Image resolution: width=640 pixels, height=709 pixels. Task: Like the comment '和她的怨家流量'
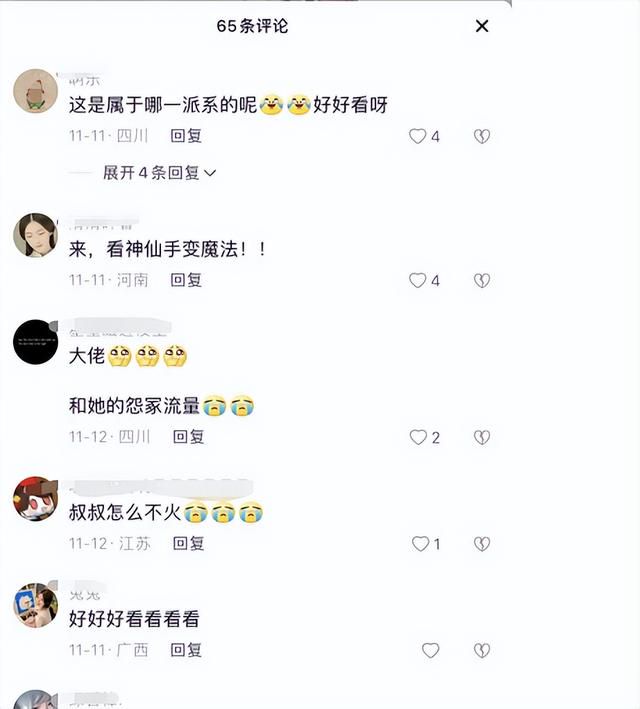418,437
